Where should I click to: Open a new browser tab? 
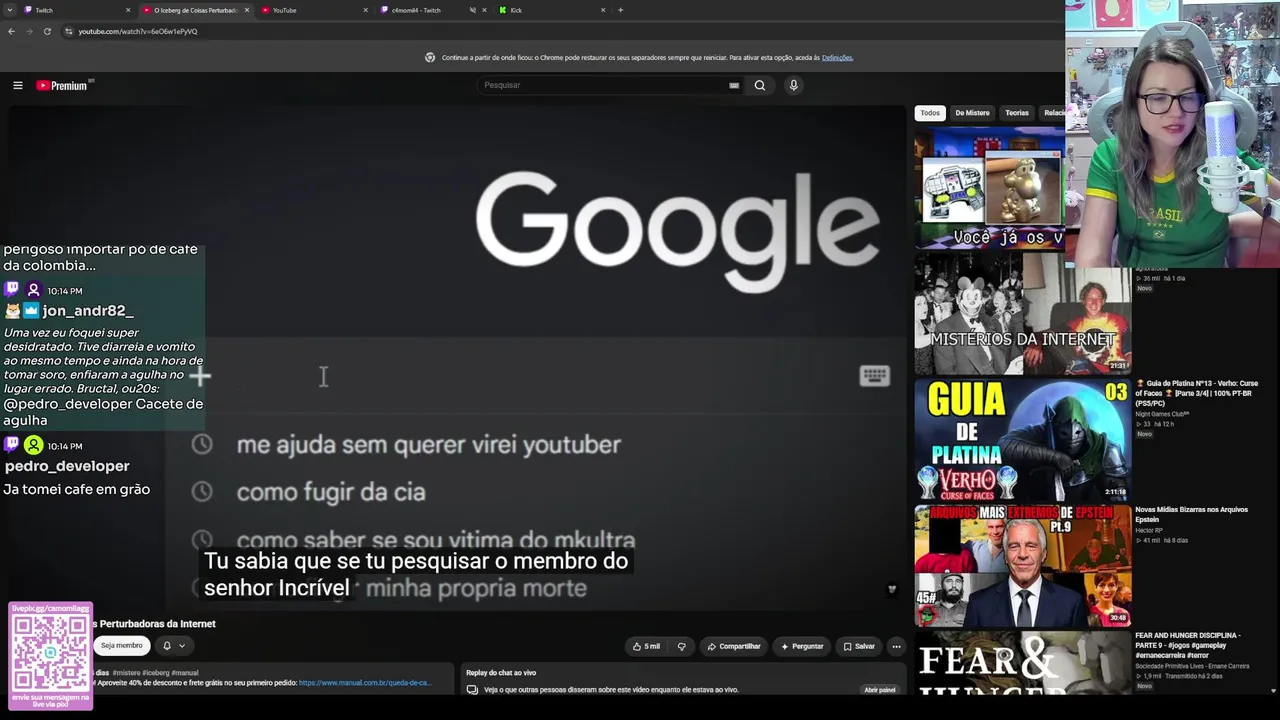620,10
